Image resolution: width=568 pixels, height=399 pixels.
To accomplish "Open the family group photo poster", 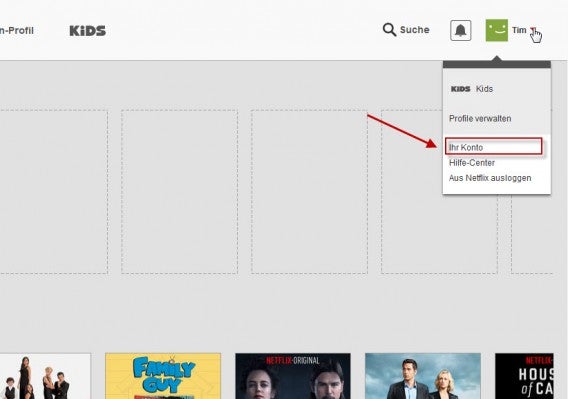I will click(45, 376).
